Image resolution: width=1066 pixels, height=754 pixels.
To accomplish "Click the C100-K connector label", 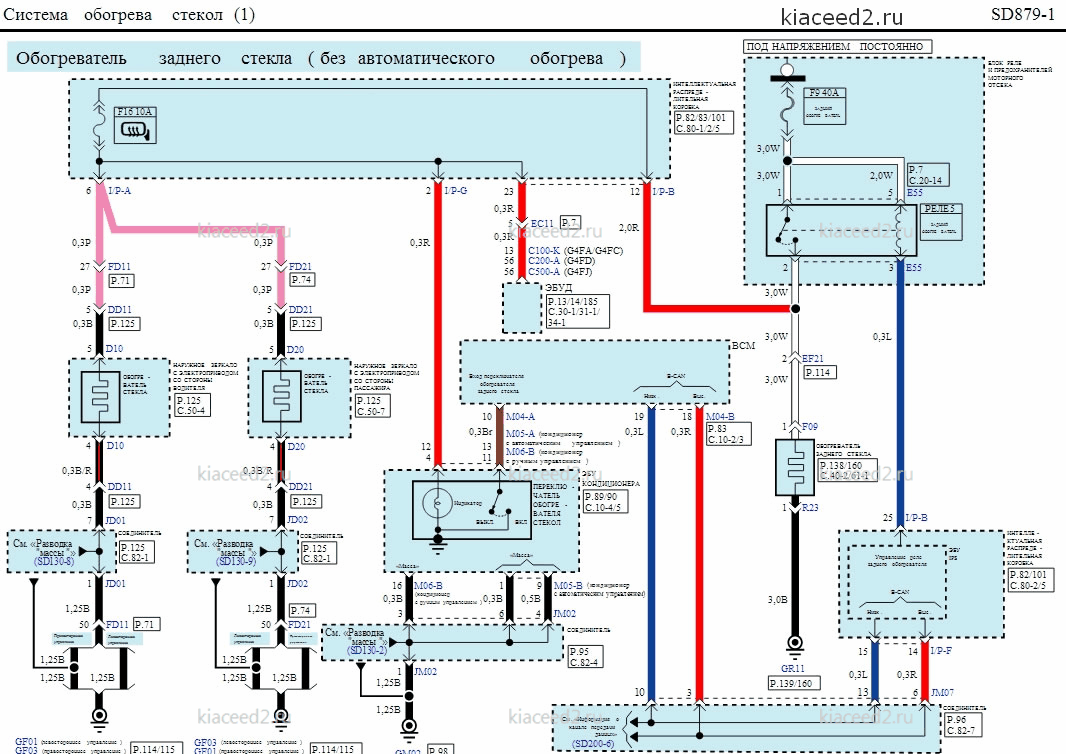I will pyautogui.click(x=544, y=251).
